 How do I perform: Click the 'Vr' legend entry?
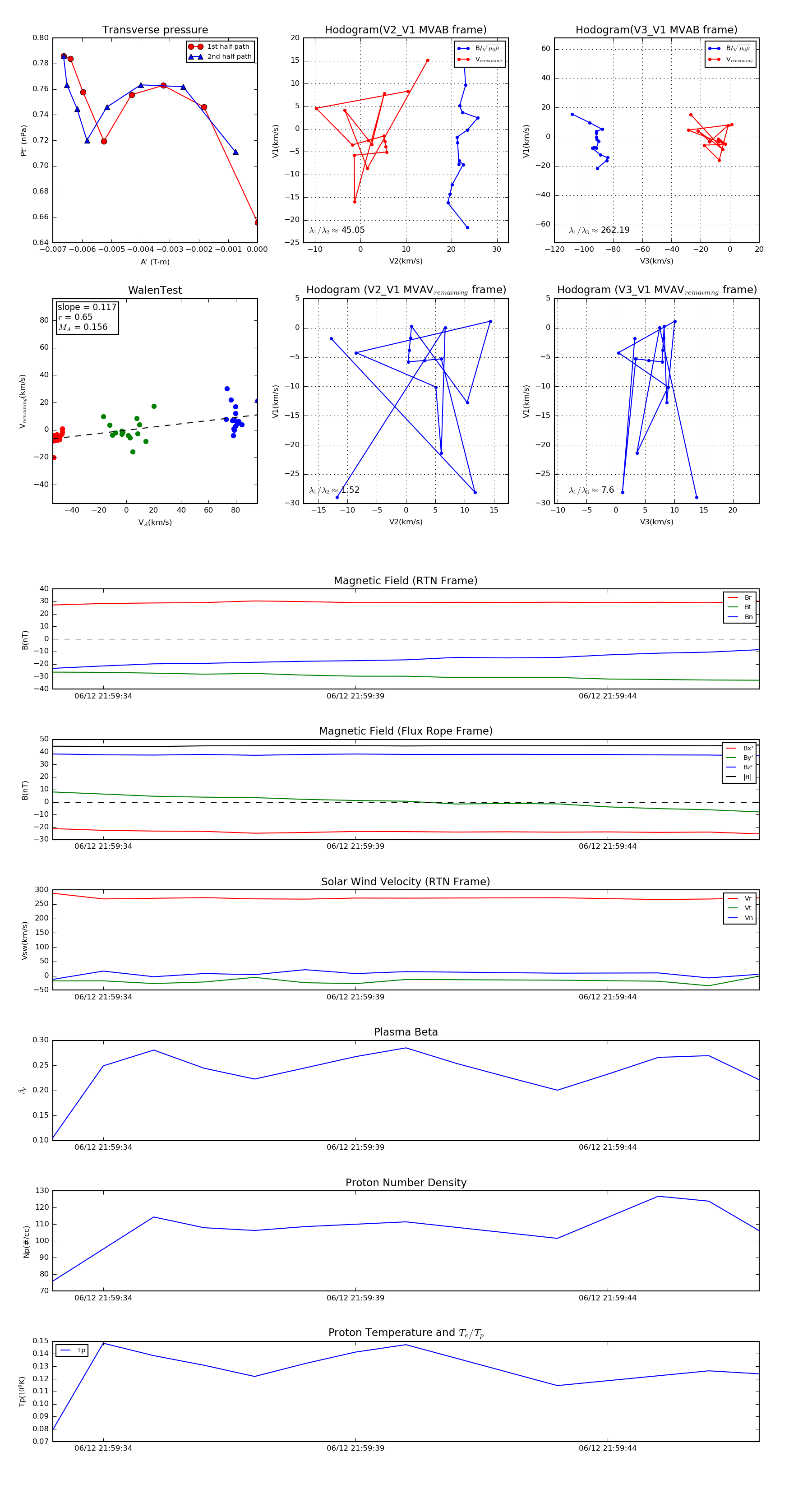[x=740, y=899]
